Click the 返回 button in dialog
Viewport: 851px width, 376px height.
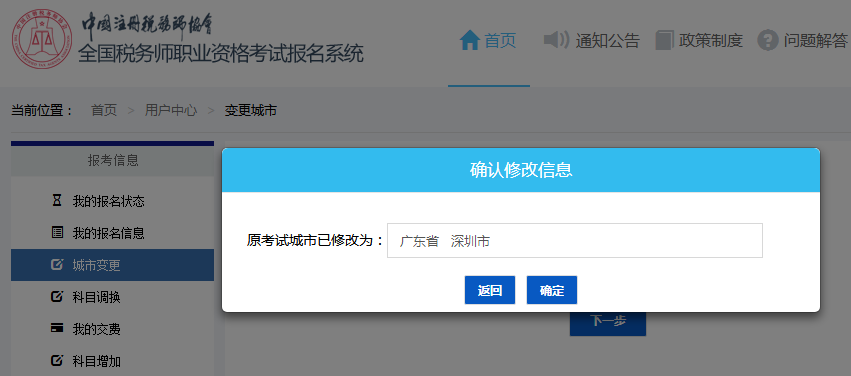tap(490, 290)
